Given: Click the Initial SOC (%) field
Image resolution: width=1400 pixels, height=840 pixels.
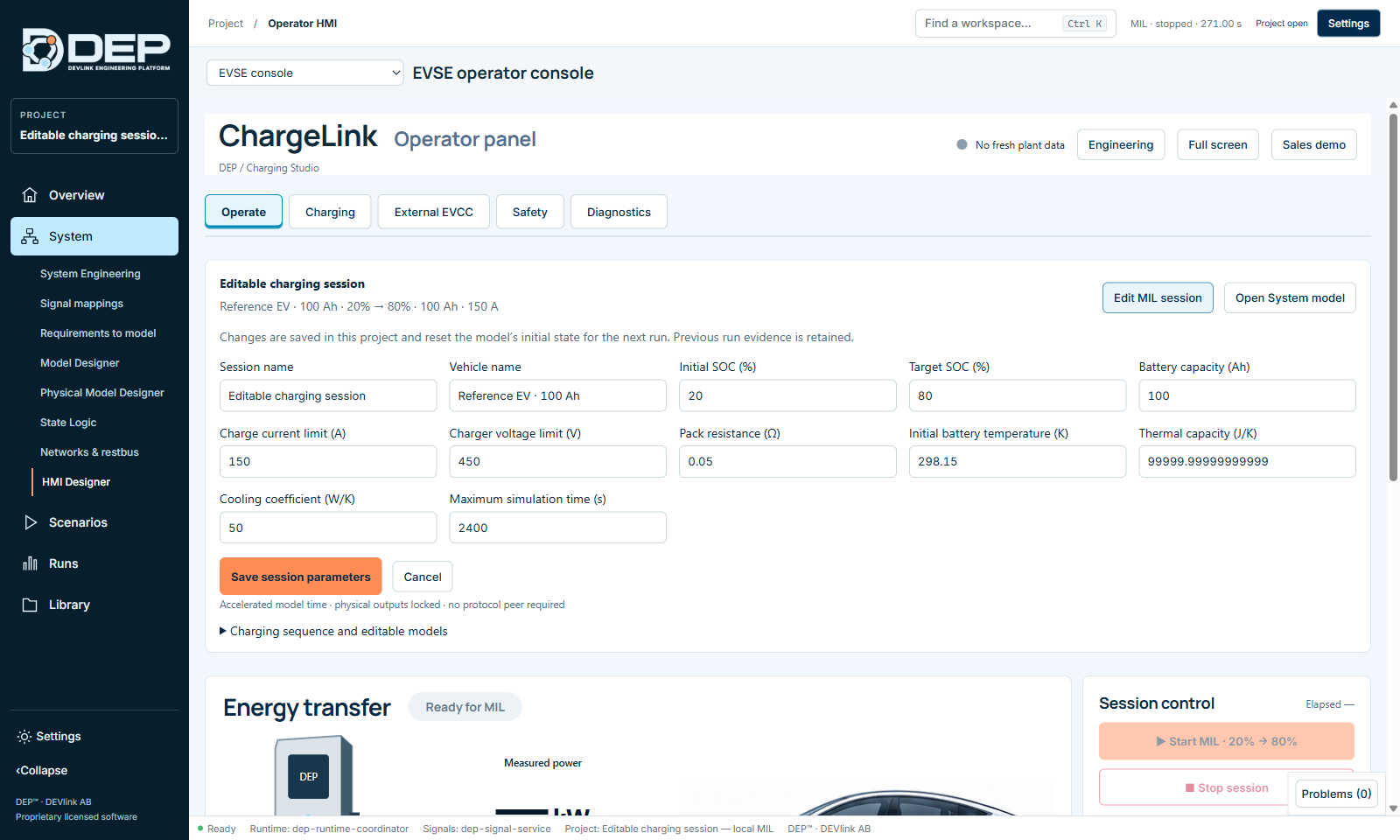Looking at the screenshot, I should (x=787, y=395).
